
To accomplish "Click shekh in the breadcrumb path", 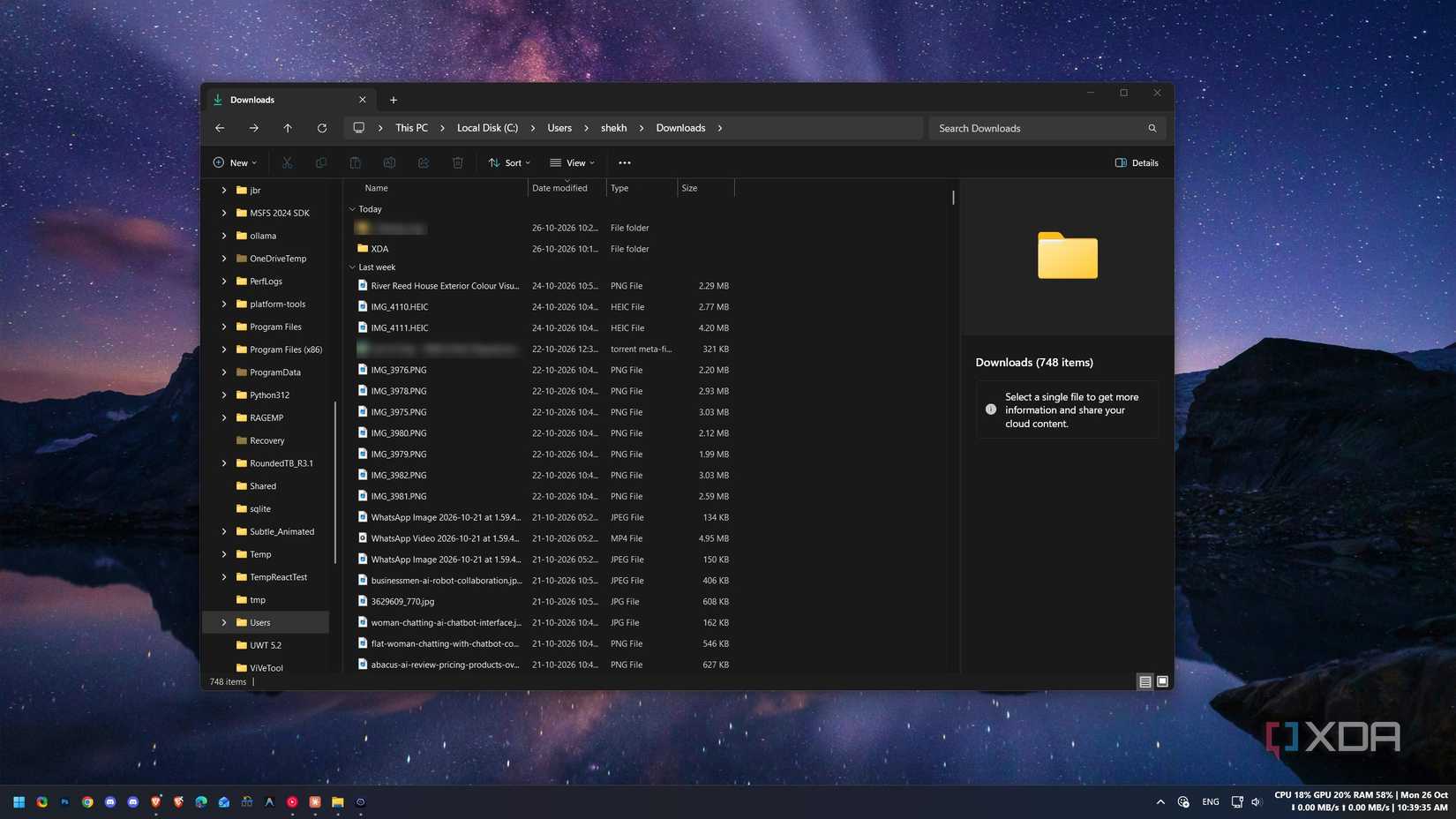I will pyautogui.click(x=613, y=128).
